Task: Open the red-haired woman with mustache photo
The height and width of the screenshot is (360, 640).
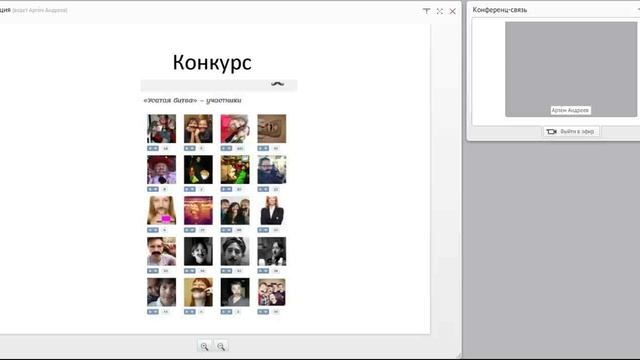Action: (x=198, y=292)
